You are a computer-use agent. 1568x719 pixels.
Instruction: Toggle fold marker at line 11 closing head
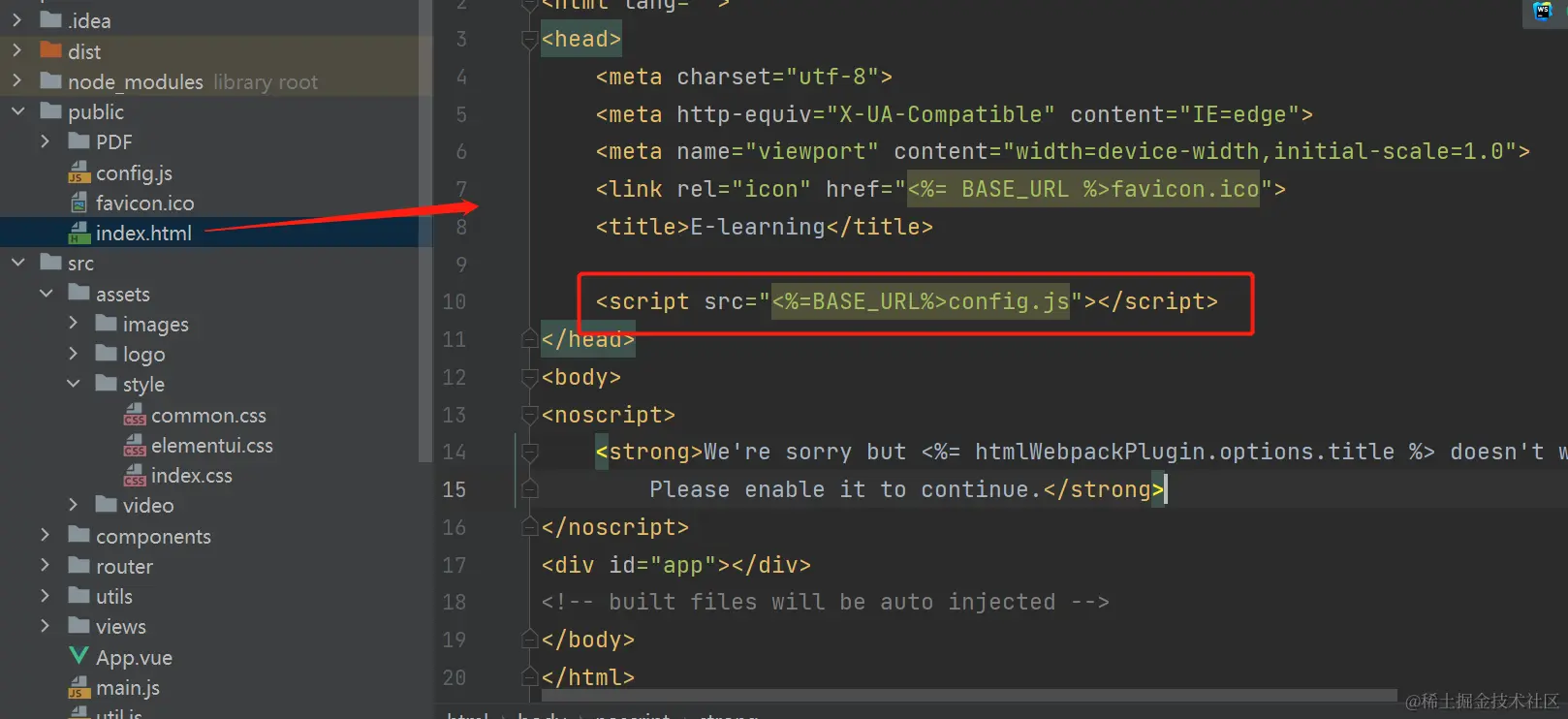point(529,339)
